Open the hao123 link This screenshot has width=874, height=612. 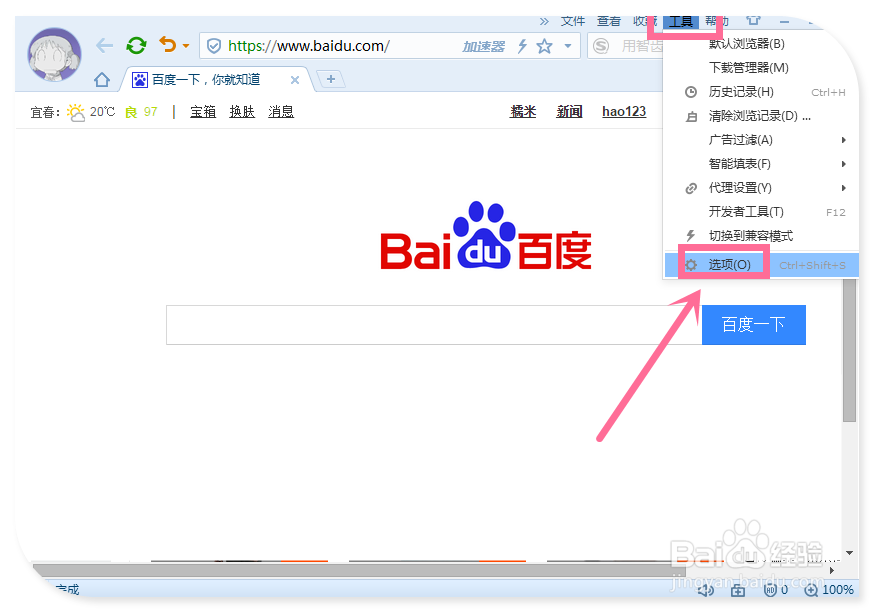point(624,112)
